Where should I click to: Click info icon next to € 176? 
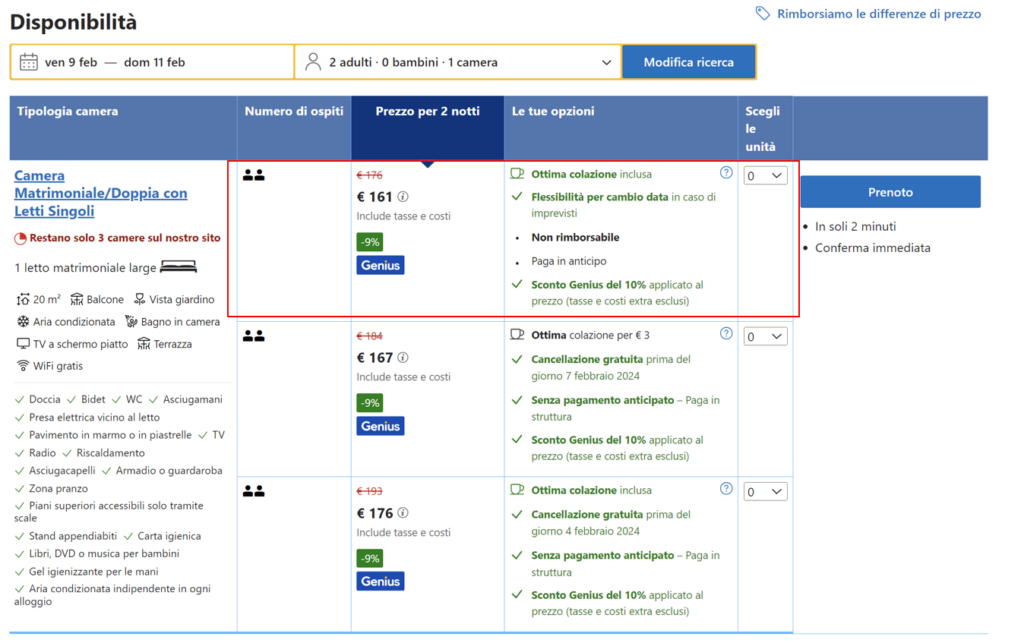[403, 514]
